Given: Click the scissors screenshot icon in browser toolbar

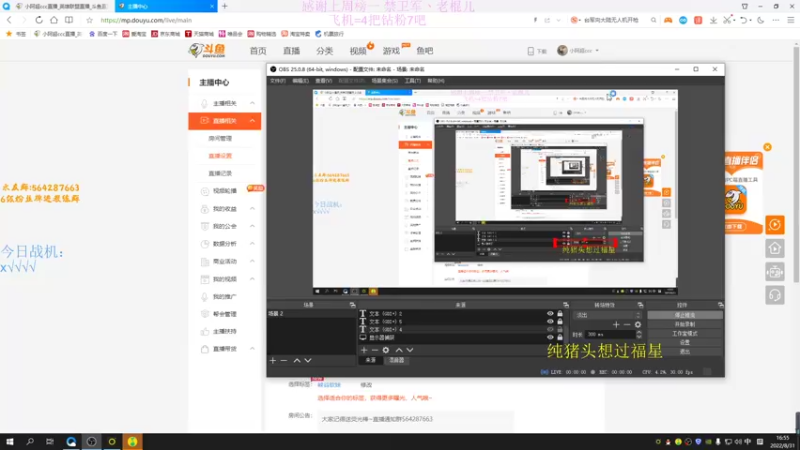Looking at the screenshot, I should click(x=727, y=20).
